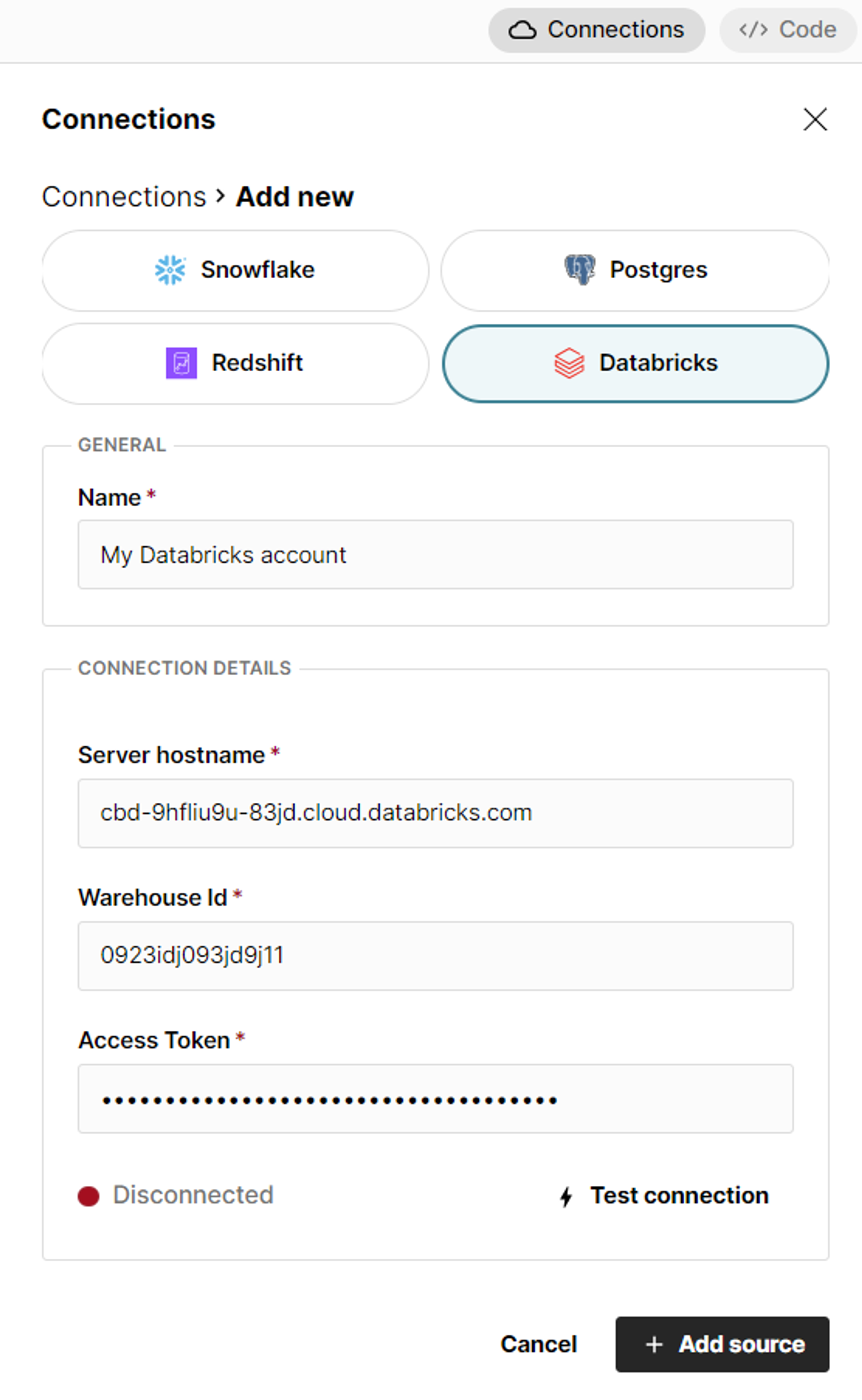Select the Databricks connection type
The image size is (862, 1400).
[636, 362]
